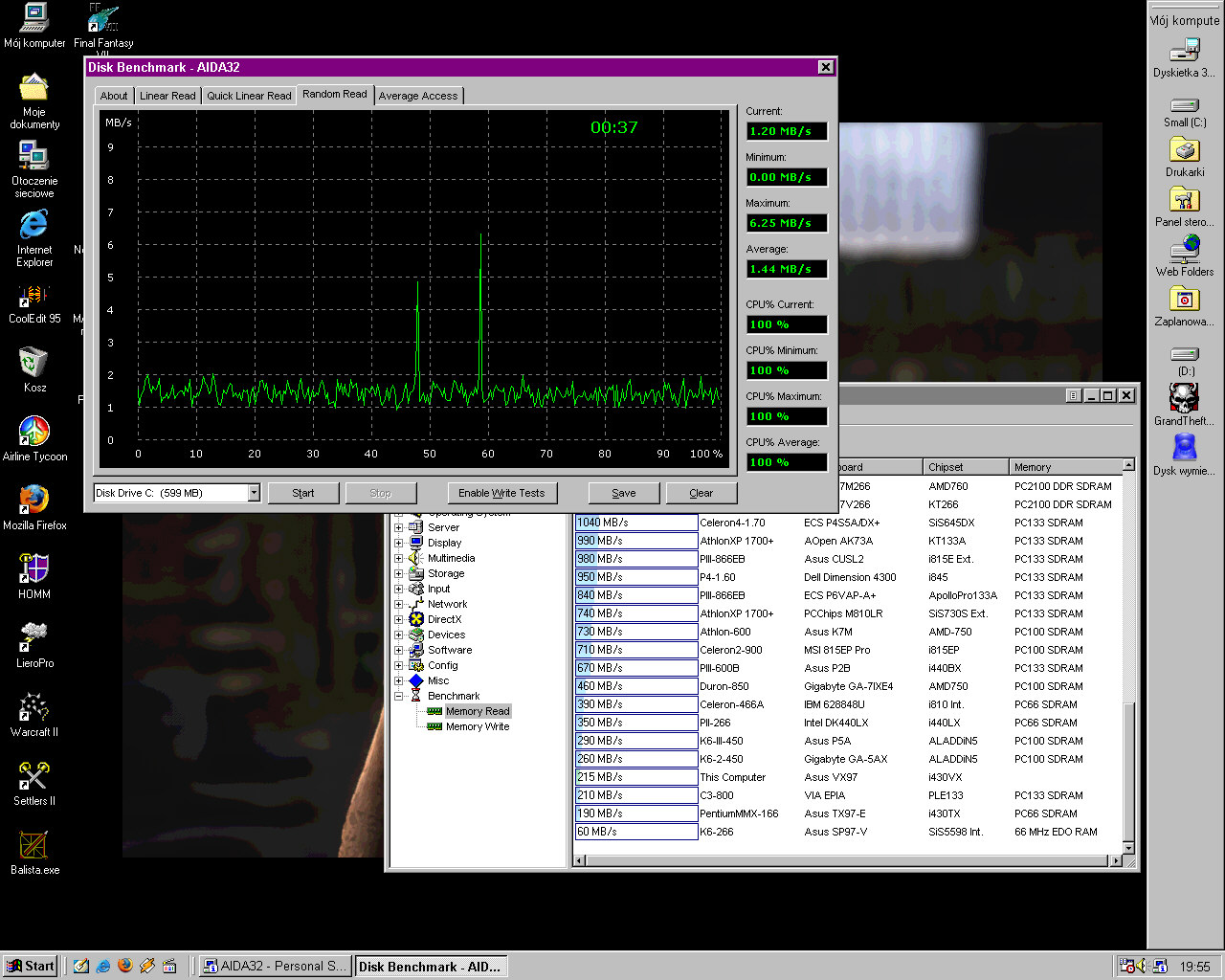Switch to Average Access tab
This screenshot has height=980, width=1225.
coord(418,96)
